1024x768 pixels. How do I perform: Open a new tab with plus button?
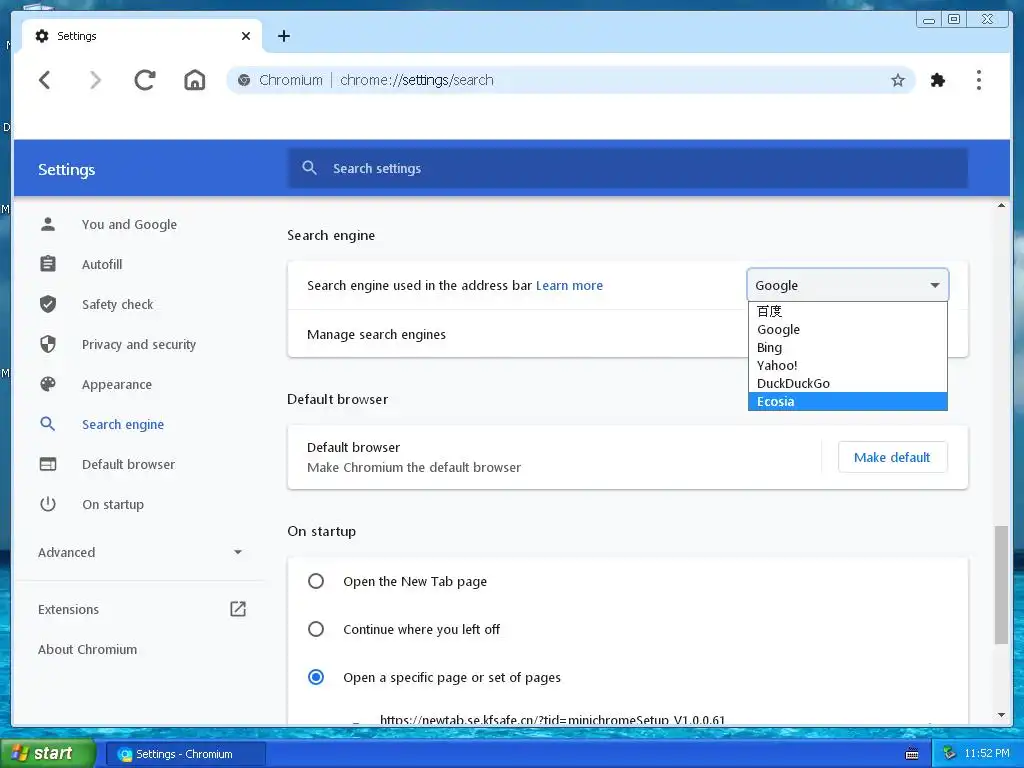(283, 36)
